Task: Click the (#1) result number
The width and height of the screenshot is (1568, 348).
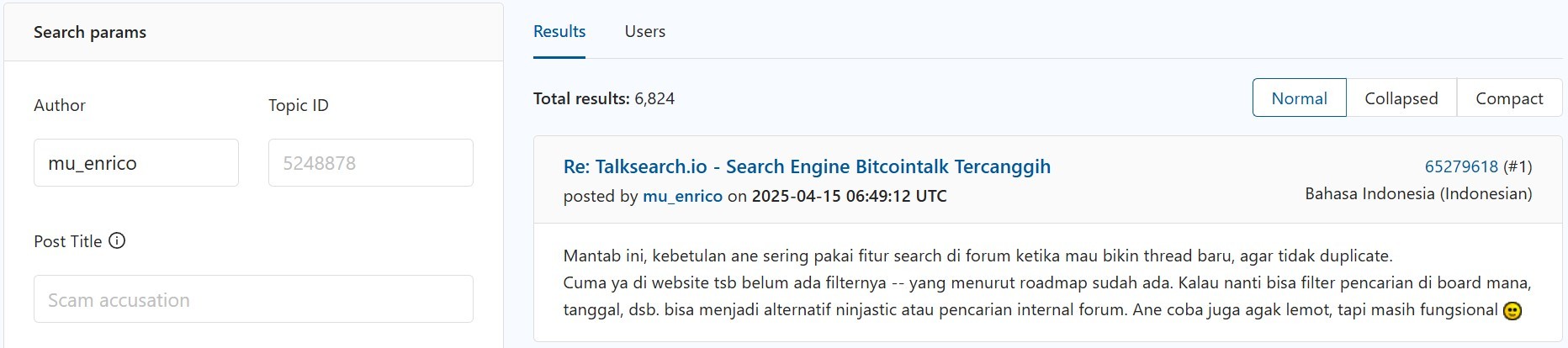Action: [x=1518, y=166]
